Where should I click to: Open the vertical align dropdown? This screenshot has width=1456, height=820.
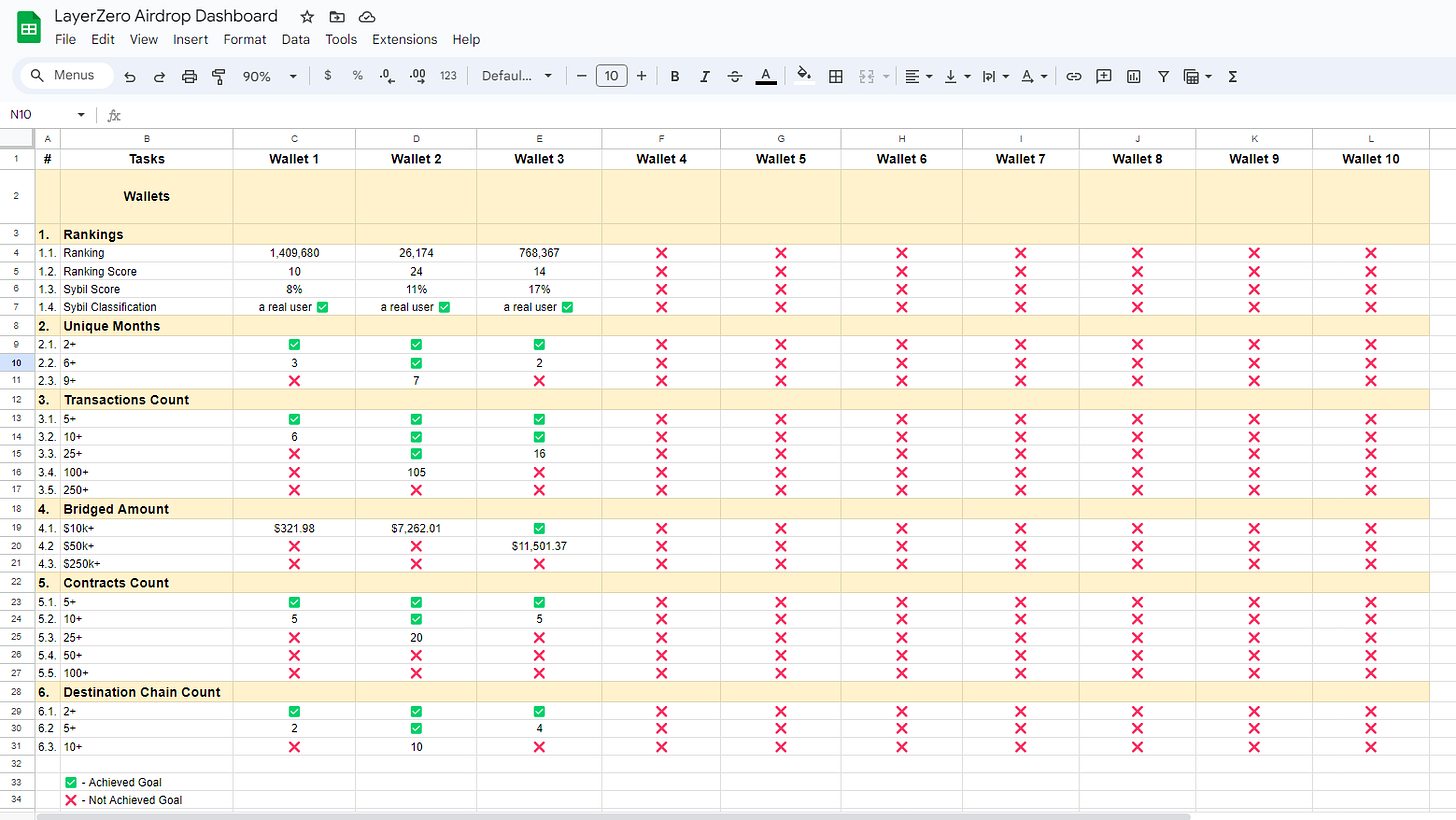957,76
